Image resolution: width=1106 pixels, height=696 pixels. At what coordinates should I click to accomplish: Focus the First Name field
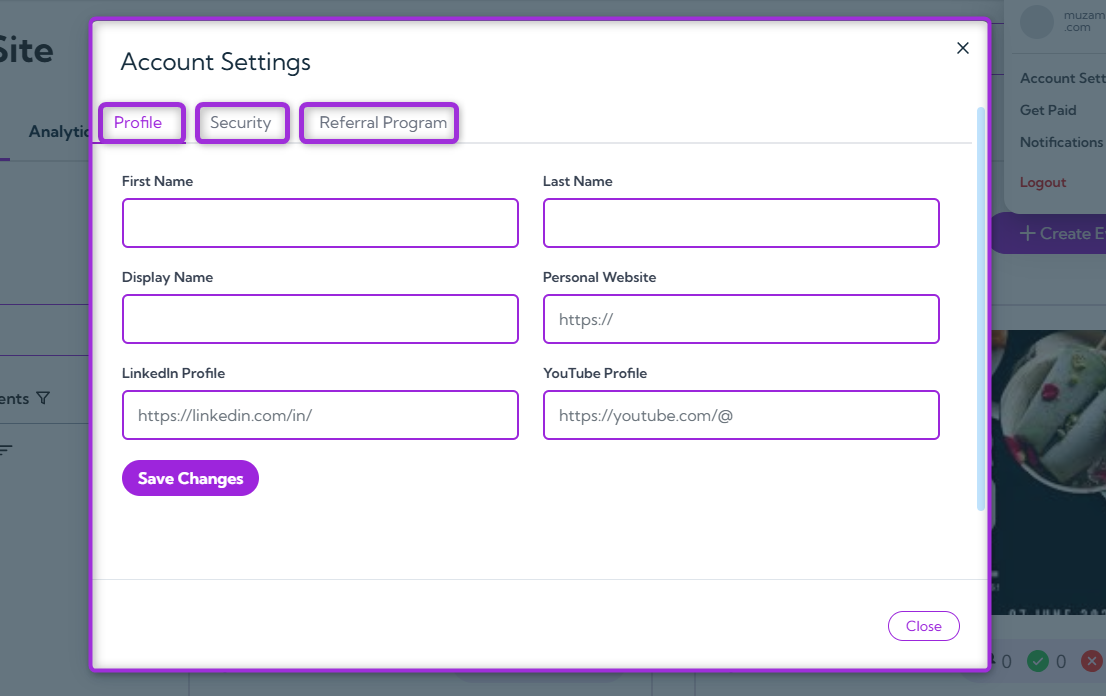(x=320, y=223)
